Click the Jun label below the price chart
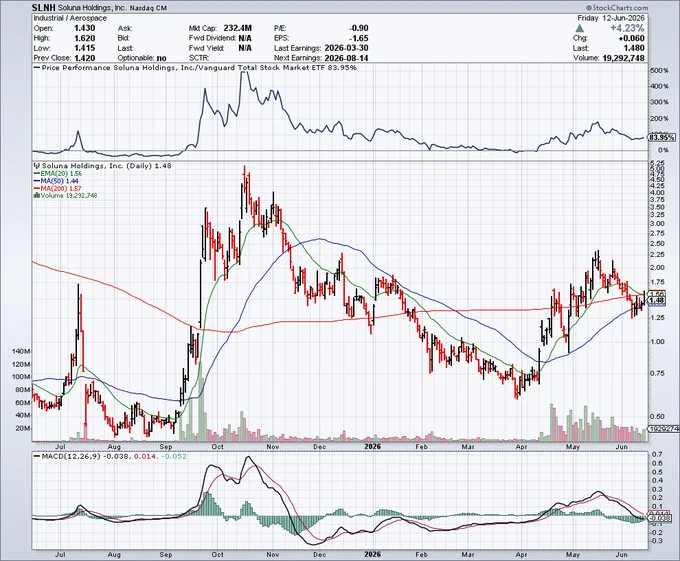Viewport: 680px width, 561px height. tap(621, 447)
